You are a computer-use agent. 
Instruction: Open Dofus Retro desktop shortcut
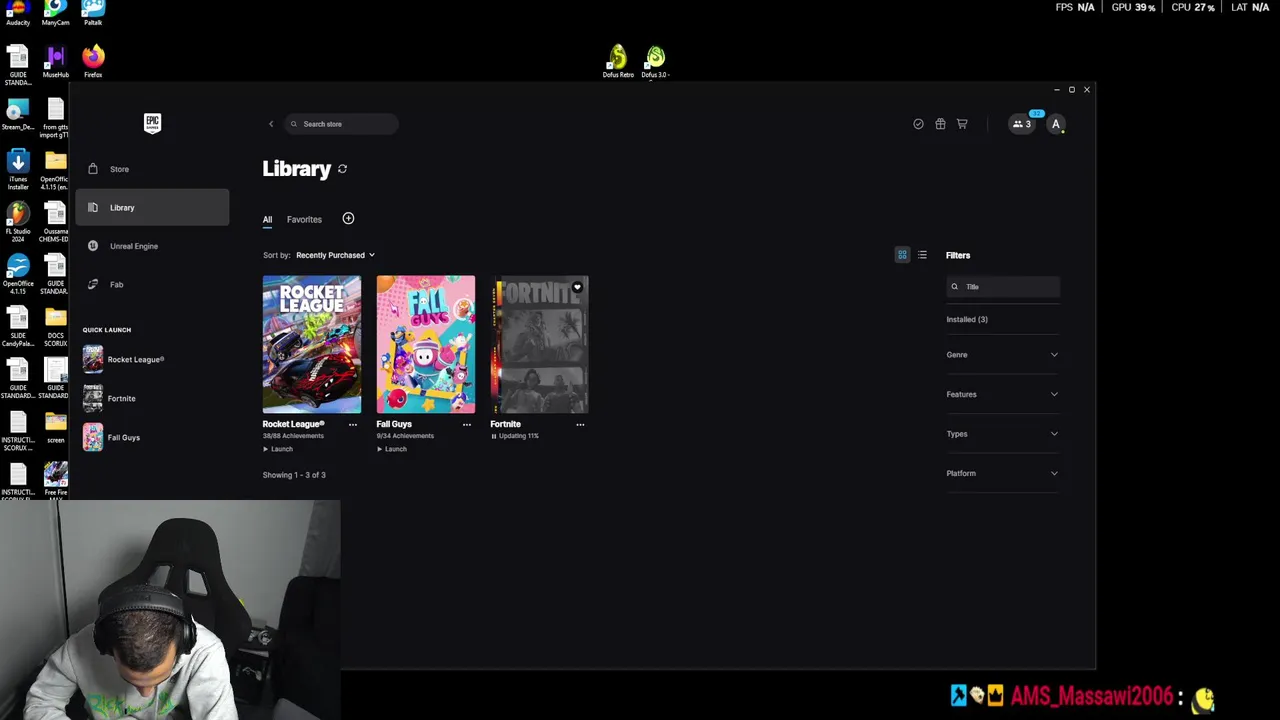(x=618, y=61)
